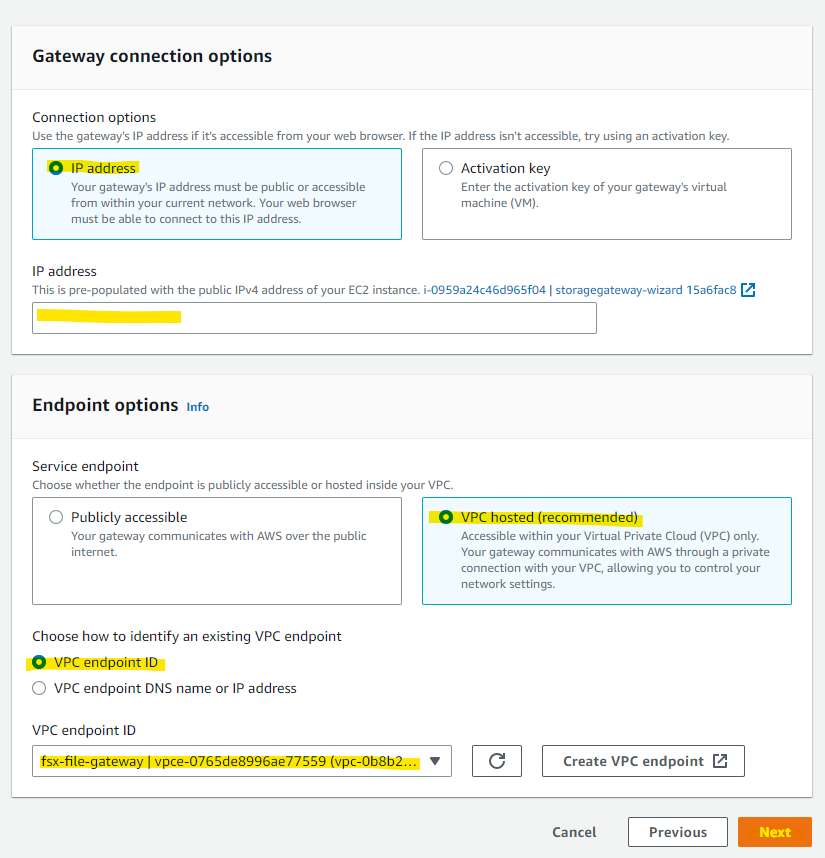
Task: Select VPC endpoint ID identification option
Action: 37,662
